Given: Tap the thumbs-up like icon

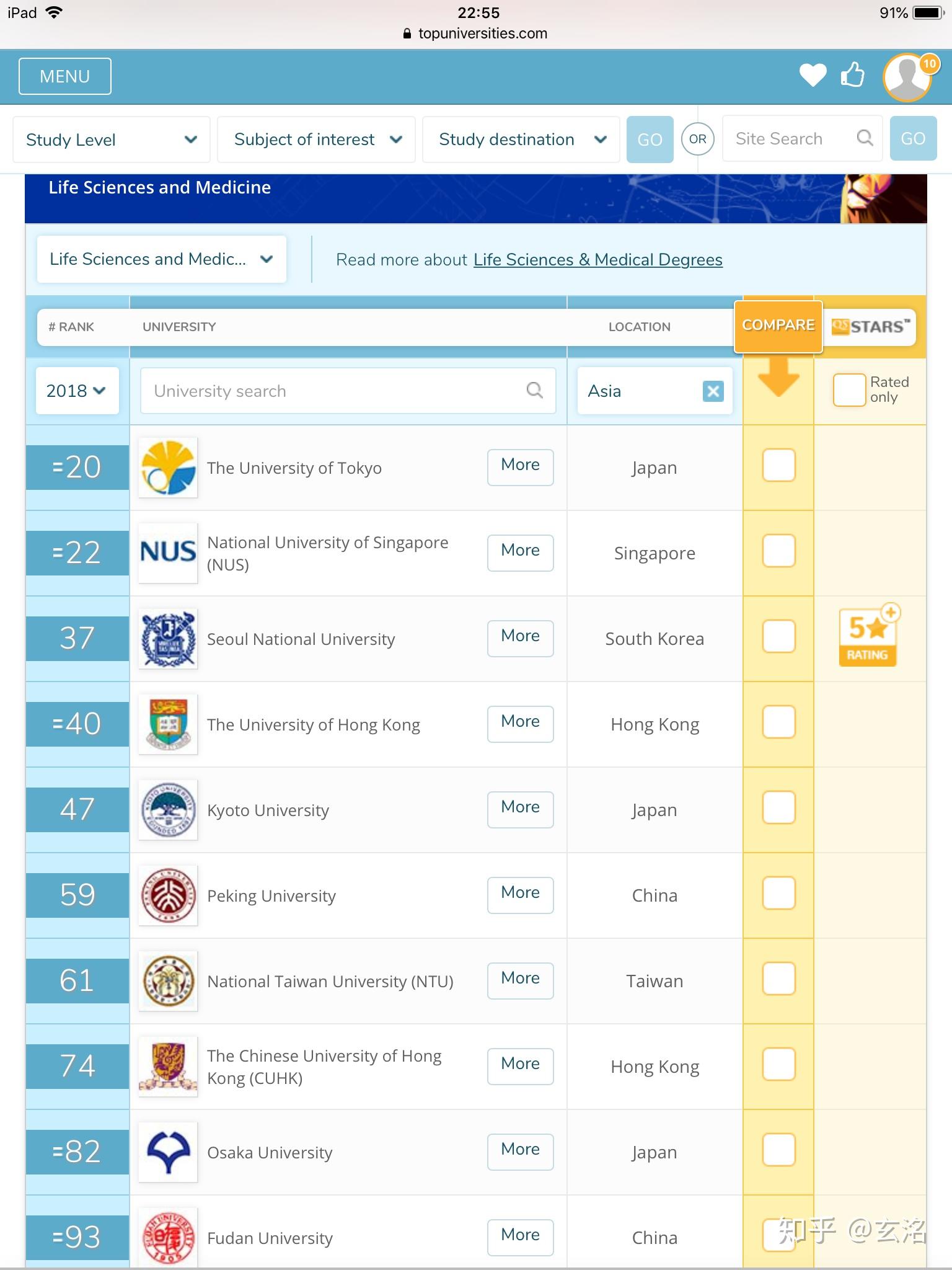Looking at the screenshot, I should (x=853, y=75).
